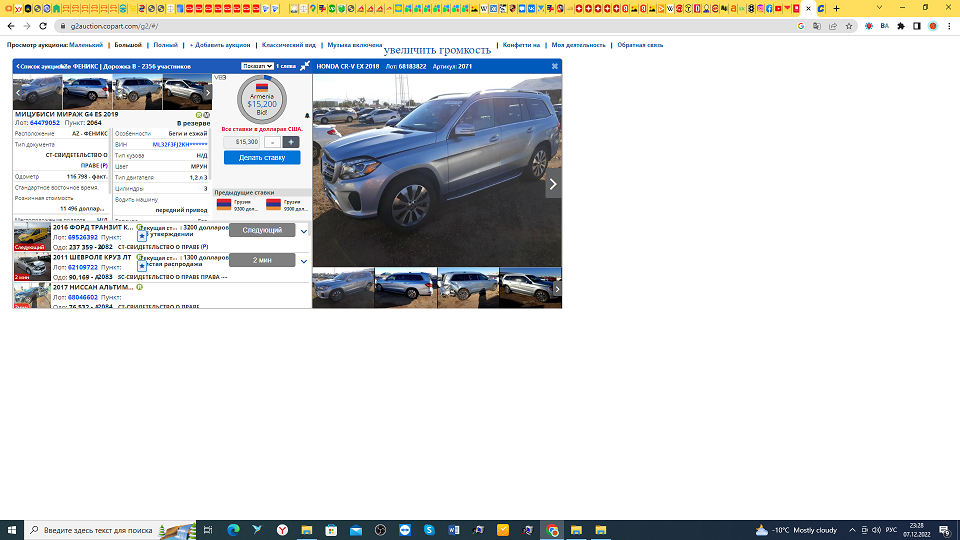Open 2016 Ford Transit yellow van thumbnail

(x=32, y=236)
